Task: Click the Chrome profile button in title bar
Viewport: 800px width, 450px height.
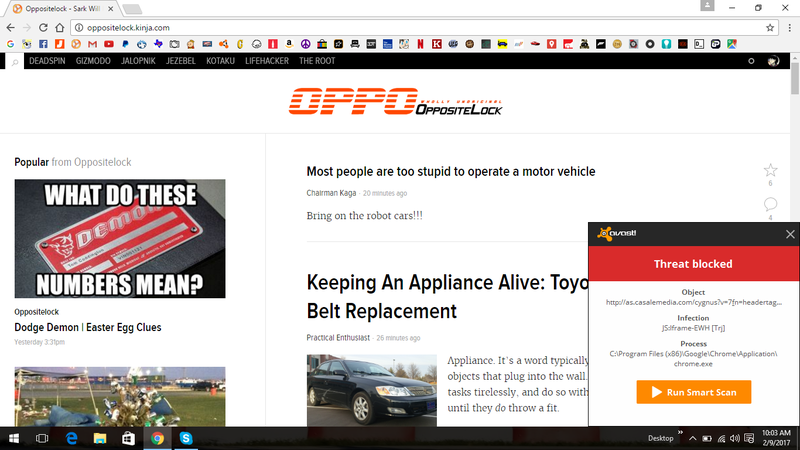Action: click(707, 6)
